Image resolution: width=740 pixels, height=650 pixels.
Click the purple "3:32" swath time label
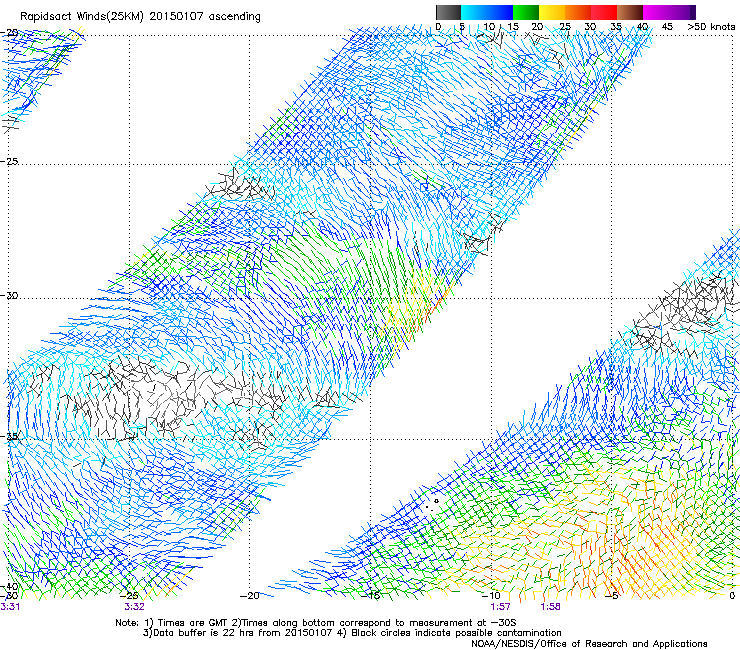[x=135, y=607]
